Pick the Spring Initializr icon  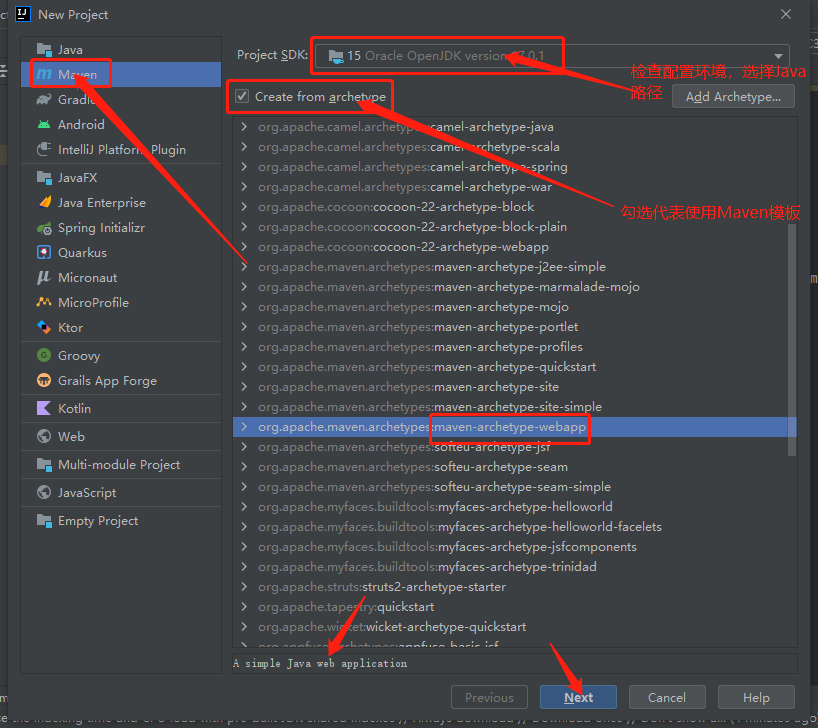pyautogui.click(x=44, y=228)
